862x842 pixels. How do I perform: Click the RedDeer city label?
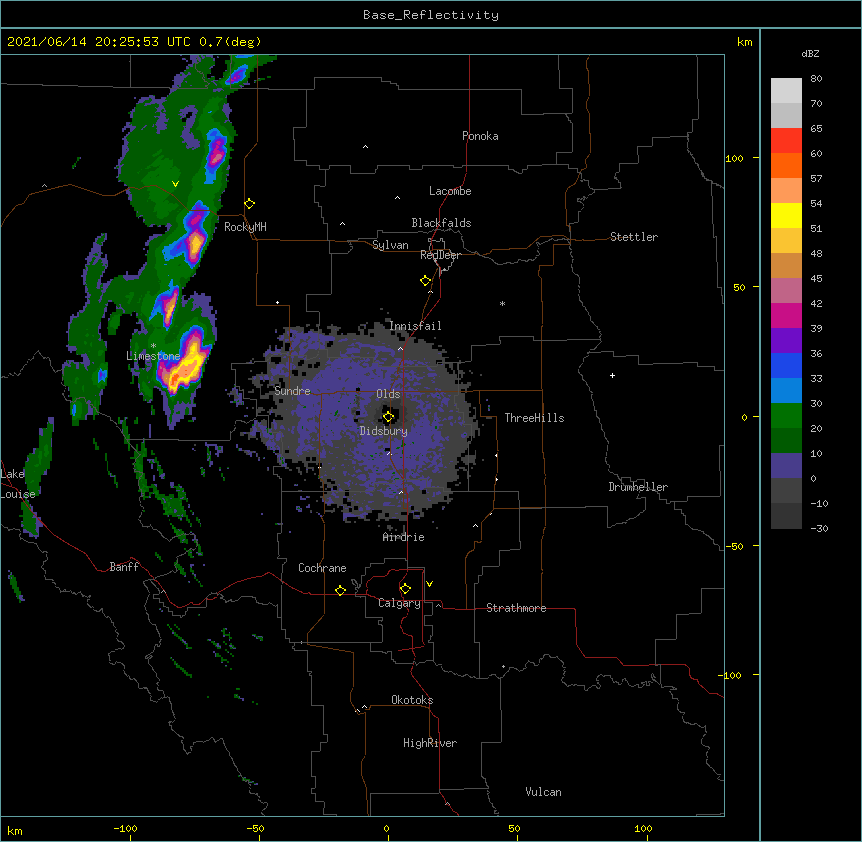coord(440,255)
